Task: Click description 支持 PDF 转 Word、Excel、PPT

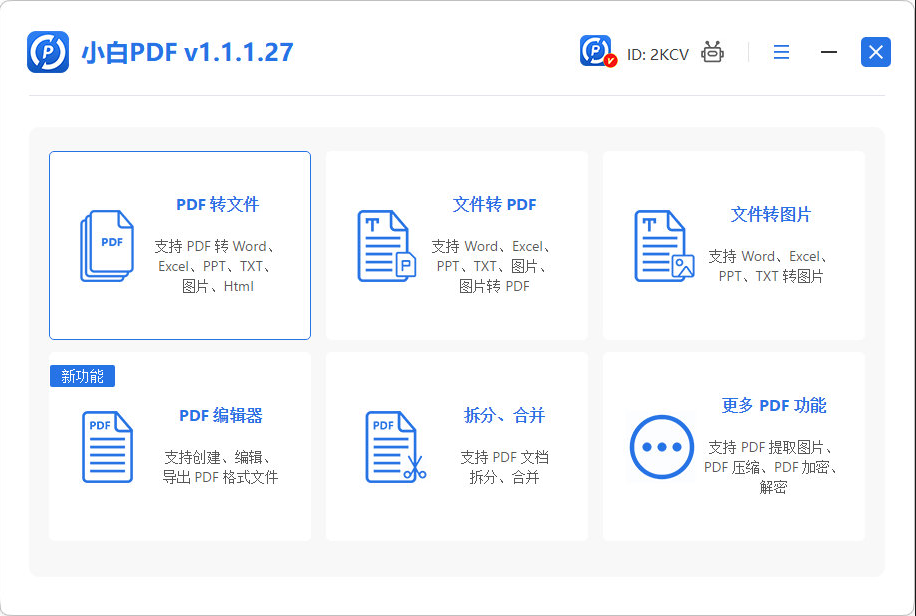Action: point(217,267)
